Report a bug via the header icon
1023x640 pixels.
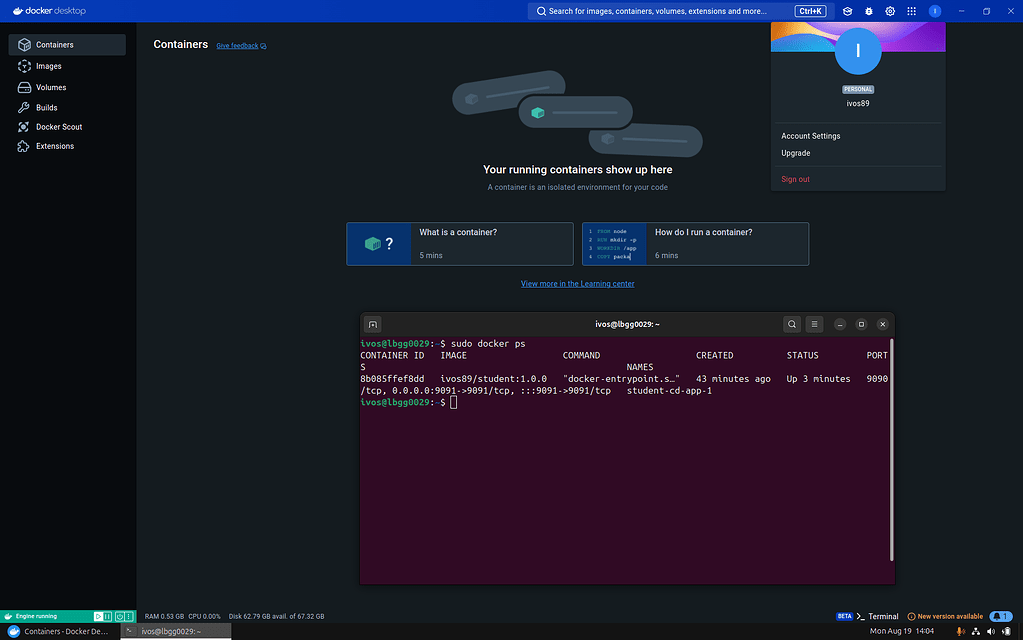point(869,11)
